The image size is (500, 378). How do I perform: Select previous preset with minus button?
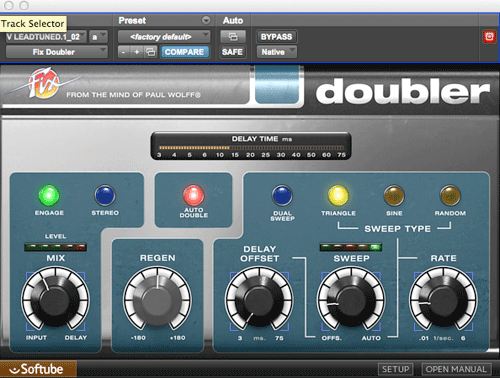coord(124,52)
